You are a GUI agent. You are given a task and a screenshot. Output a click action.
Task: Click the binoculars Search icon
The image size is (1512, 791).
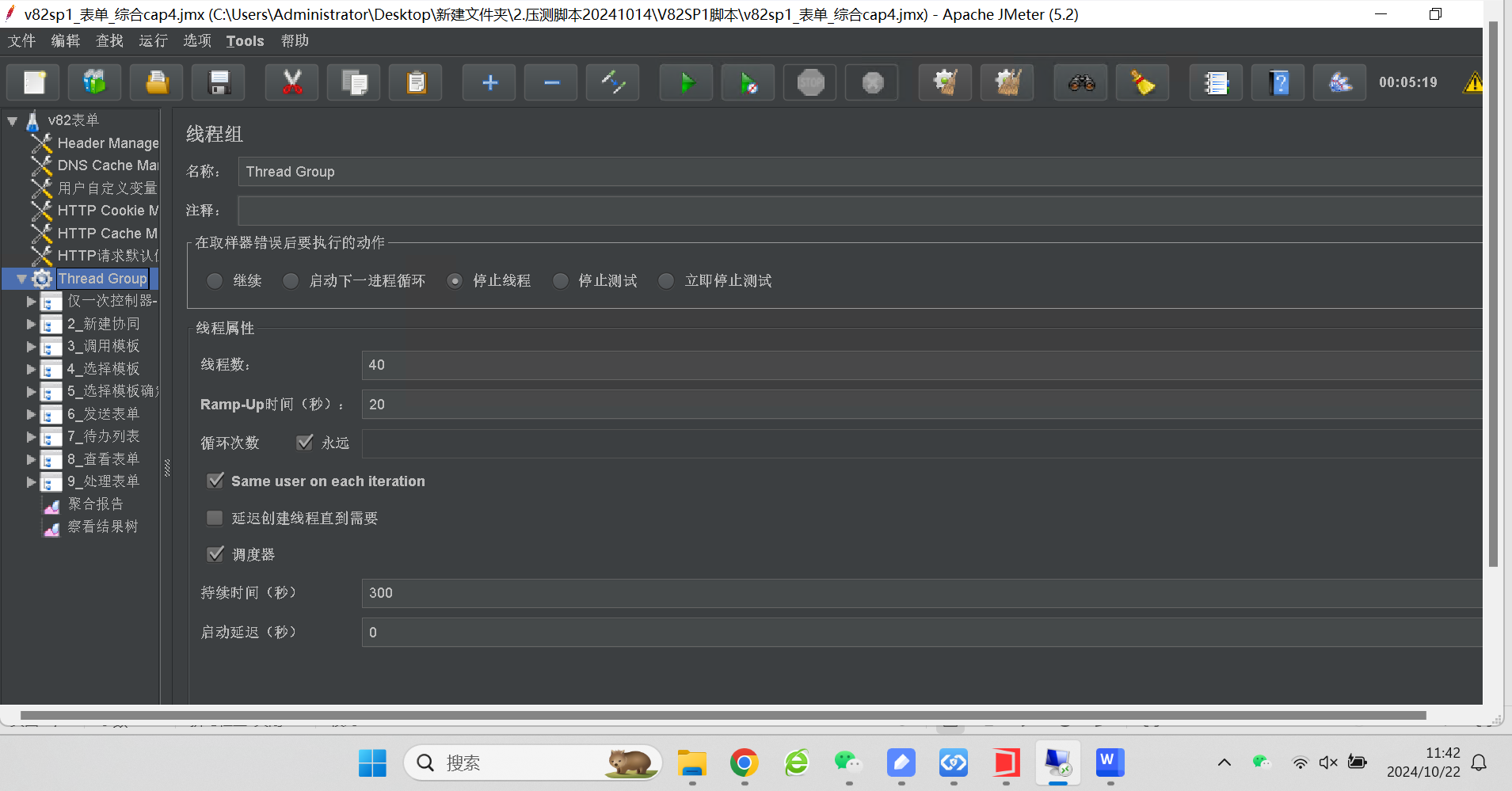click(x=1081, y=82)
